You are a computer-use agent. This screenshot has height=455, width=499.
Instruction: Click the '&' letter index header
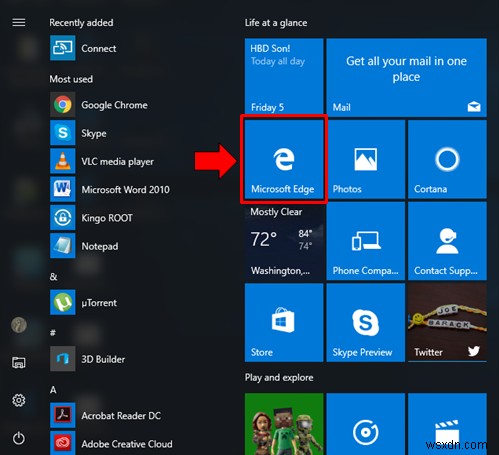point(53,277)
